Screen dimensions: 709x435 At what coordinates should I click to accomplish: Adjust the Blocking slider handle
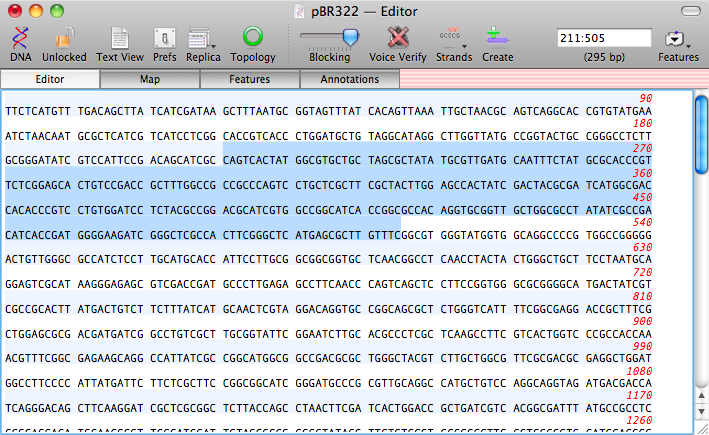pos(349,37)
